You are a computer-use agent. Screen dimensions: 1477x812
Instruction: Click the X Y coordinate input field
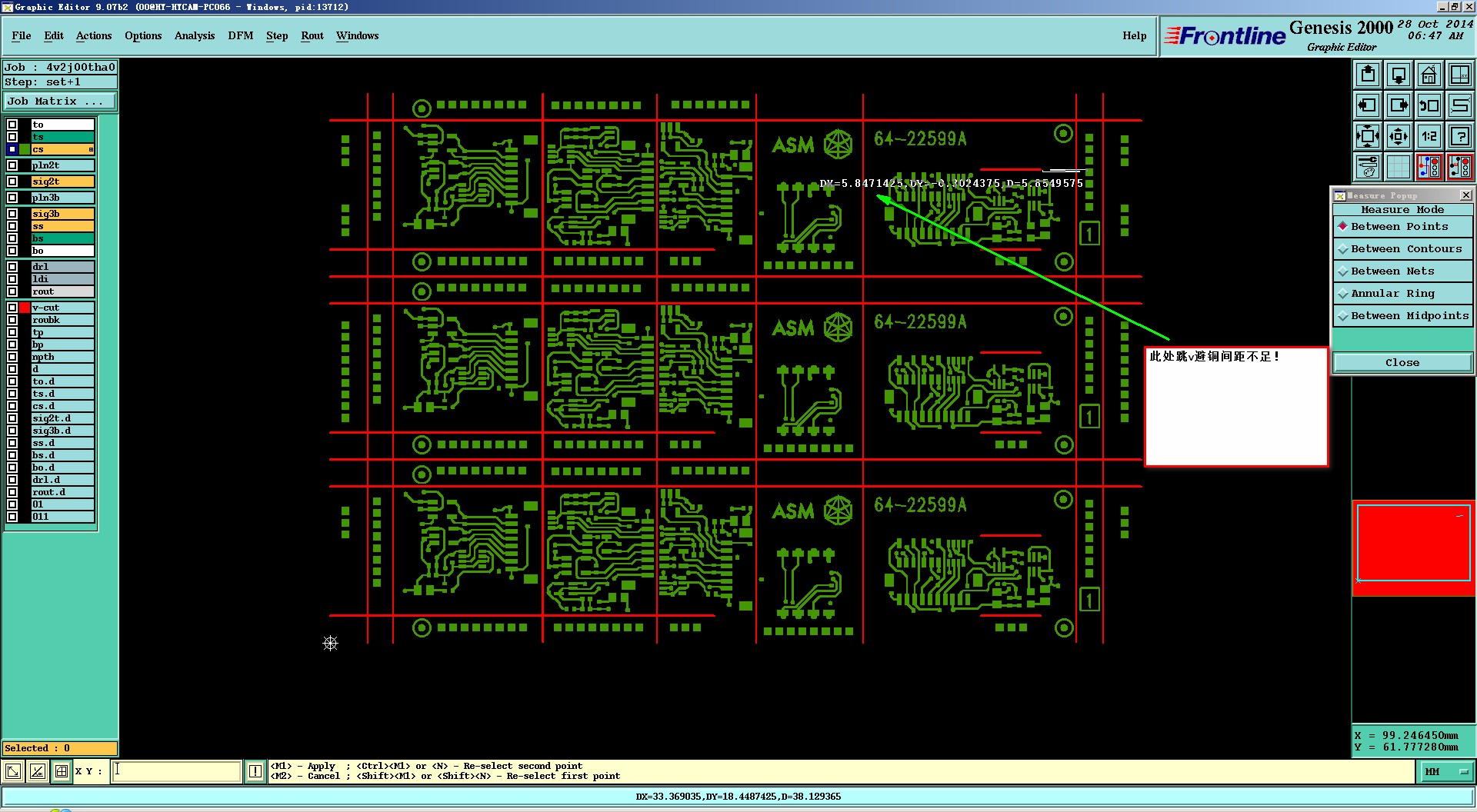coord(177,771)
